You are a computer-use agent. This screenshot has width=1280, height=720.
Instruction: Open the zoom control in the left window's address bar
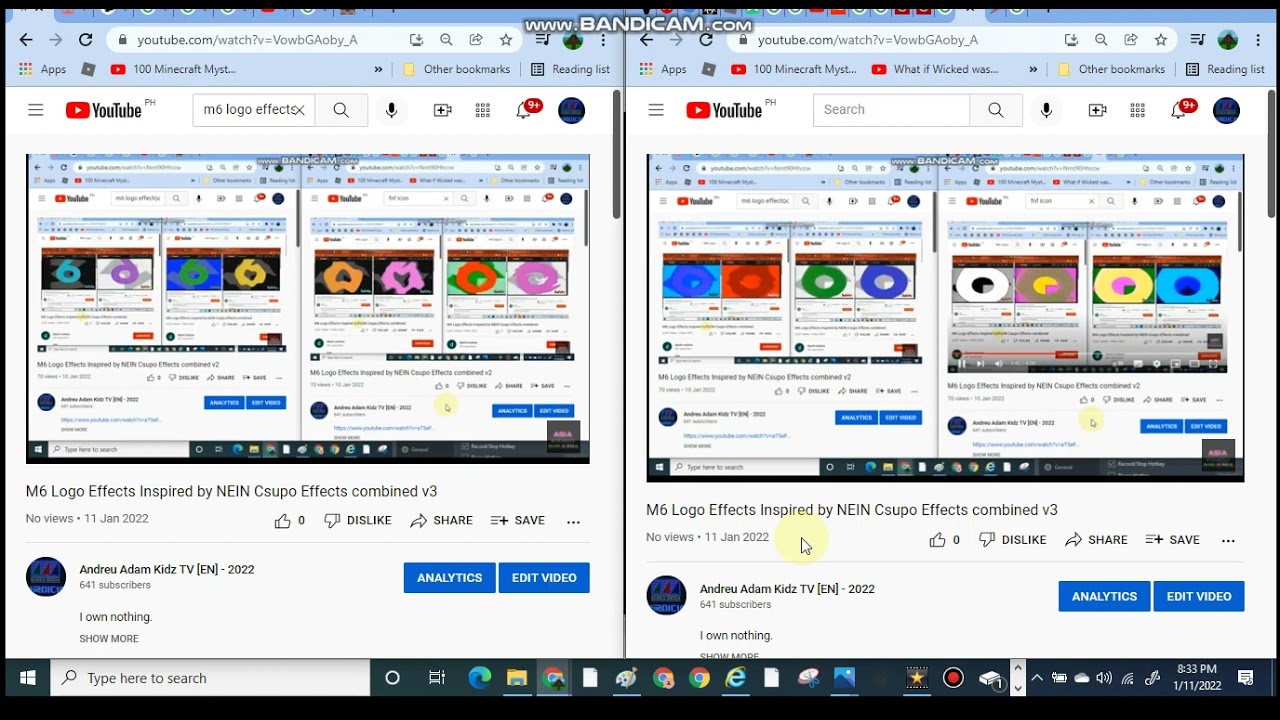pos(446,40)
